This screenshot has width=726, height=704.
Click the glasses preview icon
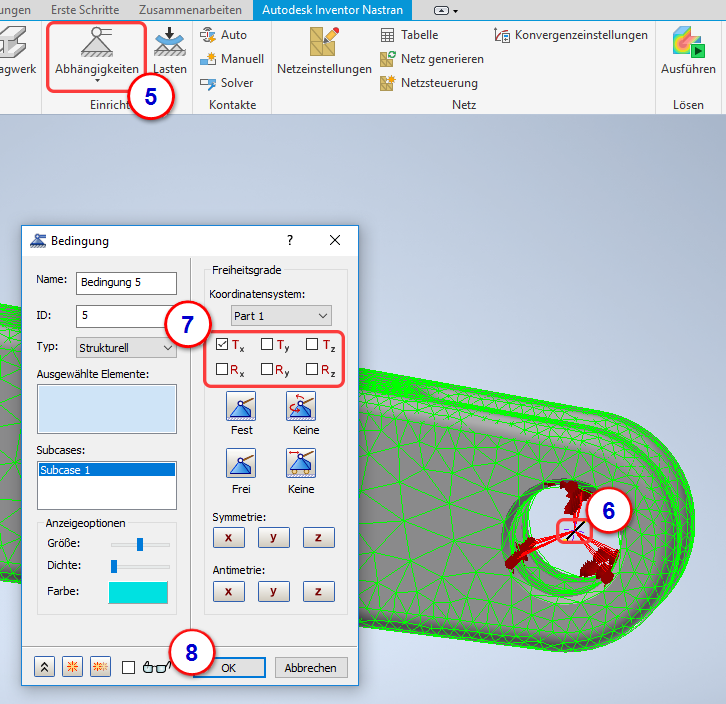point(156,667)
